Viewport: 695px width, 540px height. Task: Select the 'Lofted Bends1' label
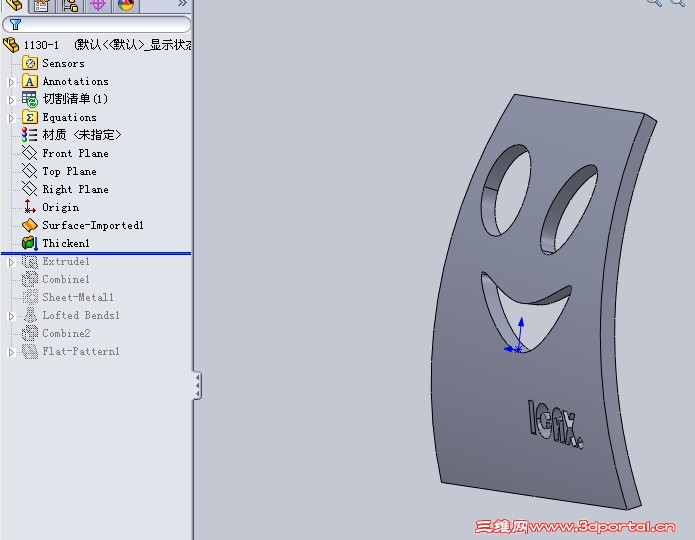81,315
